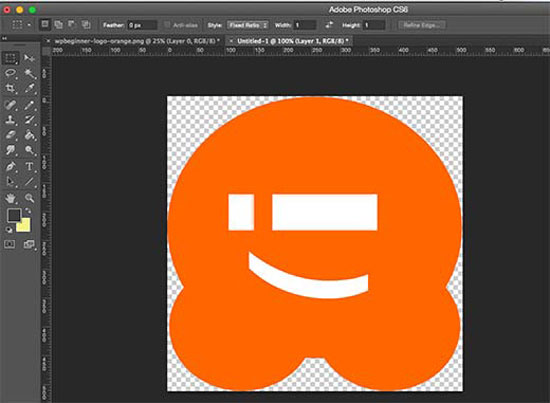
Task: Select the Rectangular Marquee tool
Action: point(10,58)
